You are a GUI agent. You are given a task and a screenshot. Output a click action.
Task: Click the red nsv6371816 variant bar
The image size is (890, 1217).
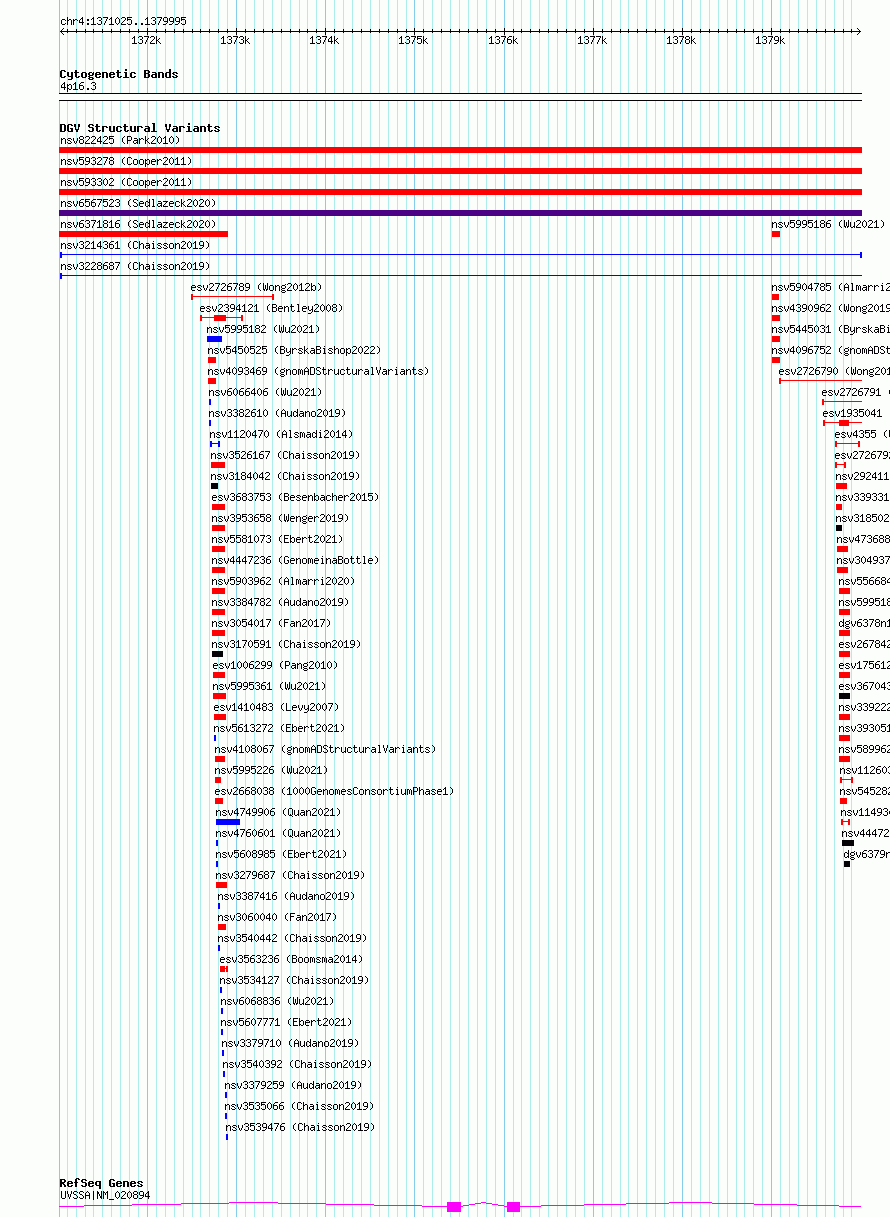pyautogui.click(x=144, y=234)
